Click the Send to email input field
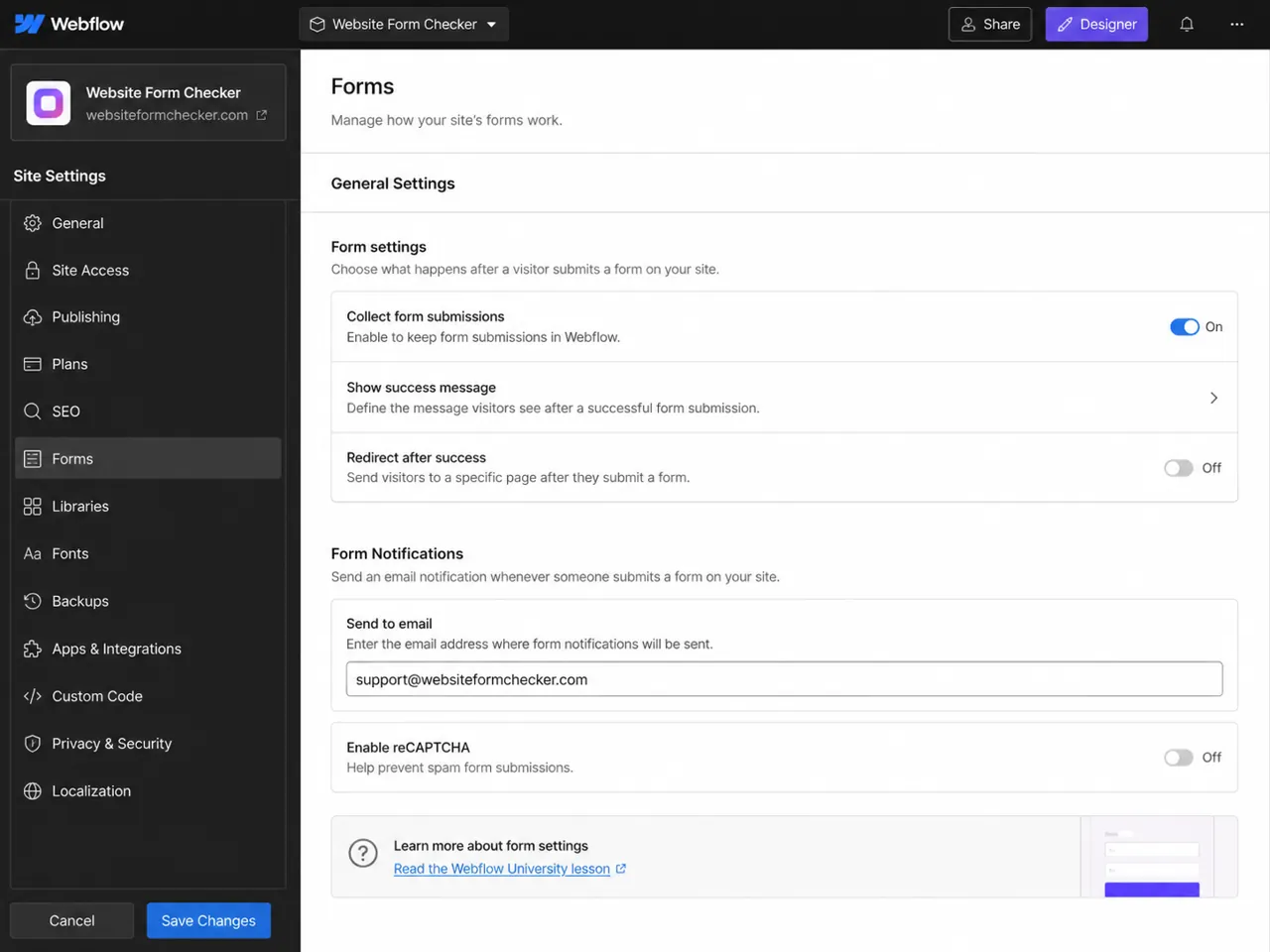 pyautogui.click(x=784, y=679)
